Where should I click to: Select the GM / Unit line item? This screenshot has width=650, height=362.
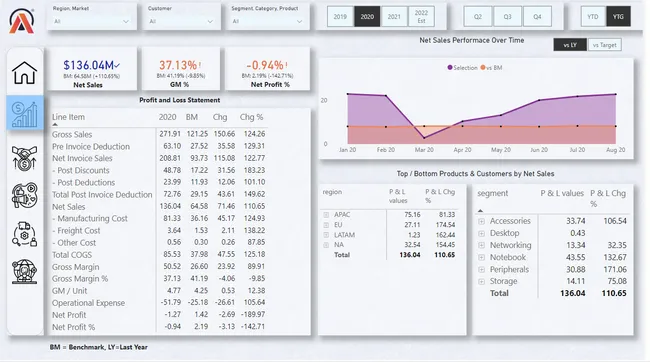click(69, 291)
